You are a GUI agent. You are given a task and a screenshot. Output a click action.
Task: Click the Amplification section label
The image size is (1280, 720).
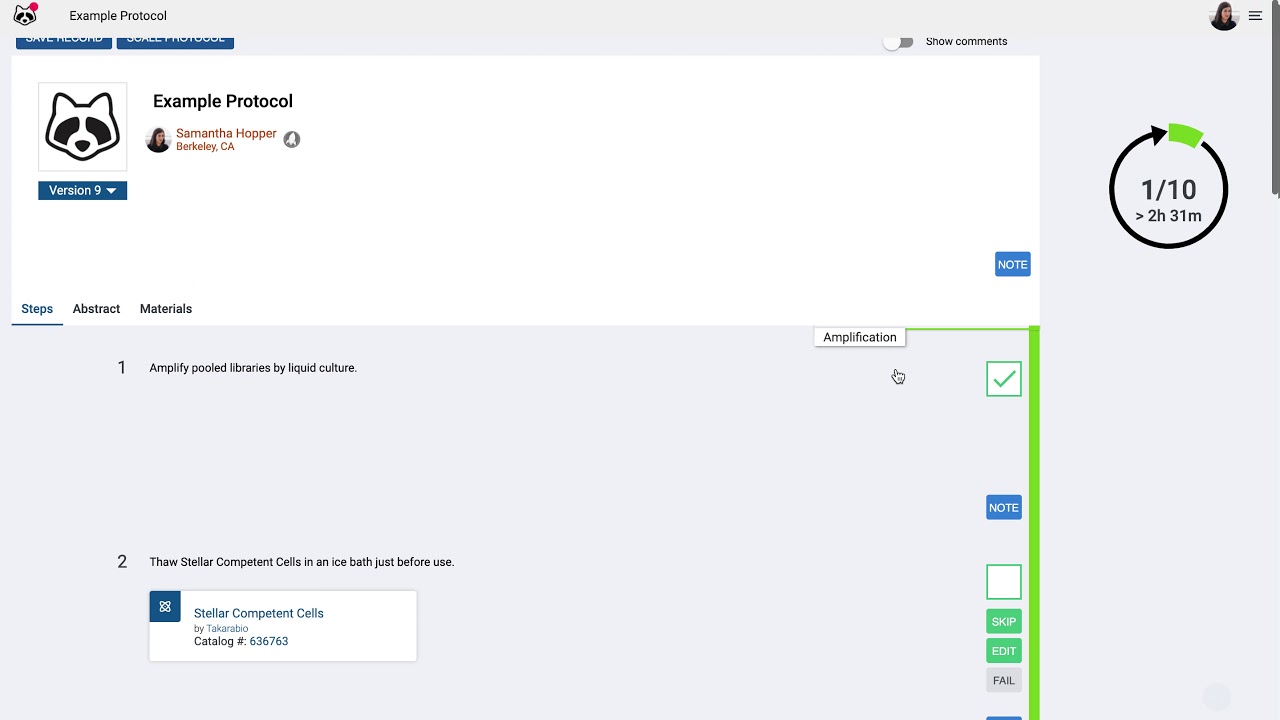point(860,337)
